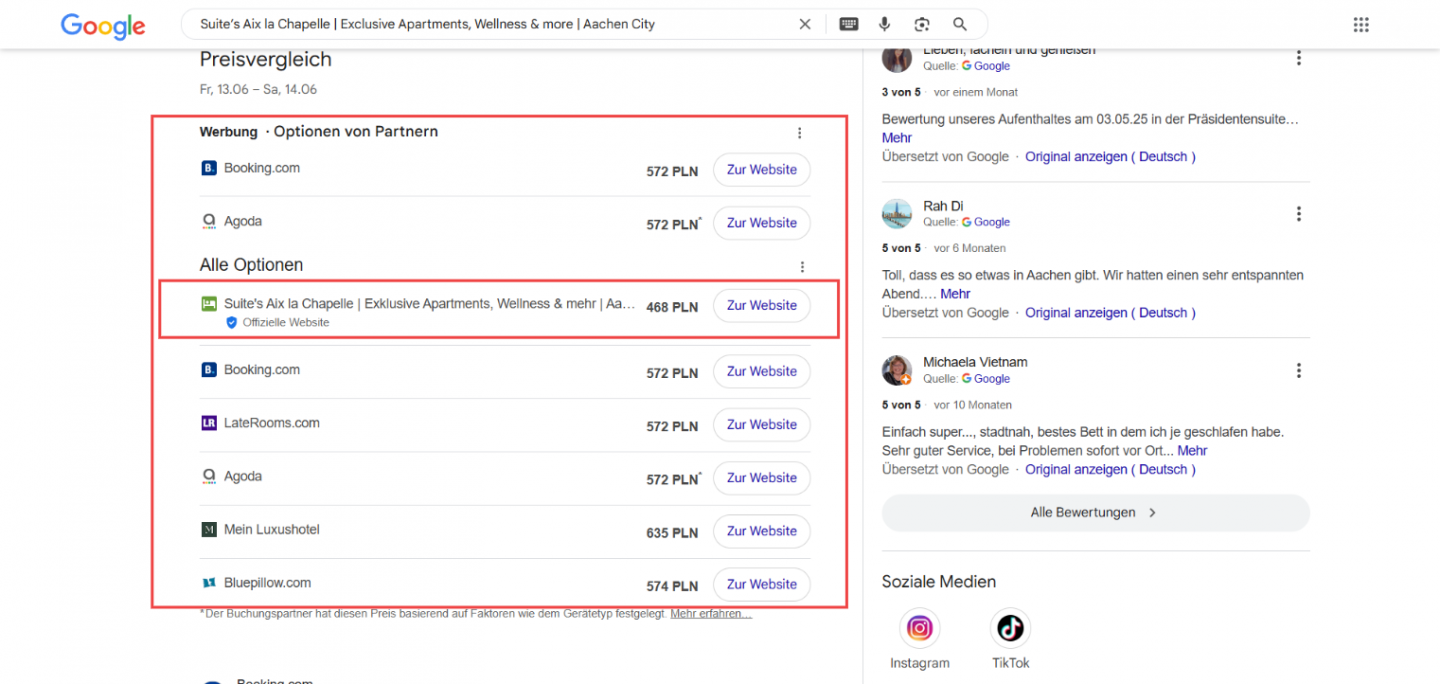Open the Google apps grid icon
The image size is (1440, 684).
click(x=1360, y=24)
